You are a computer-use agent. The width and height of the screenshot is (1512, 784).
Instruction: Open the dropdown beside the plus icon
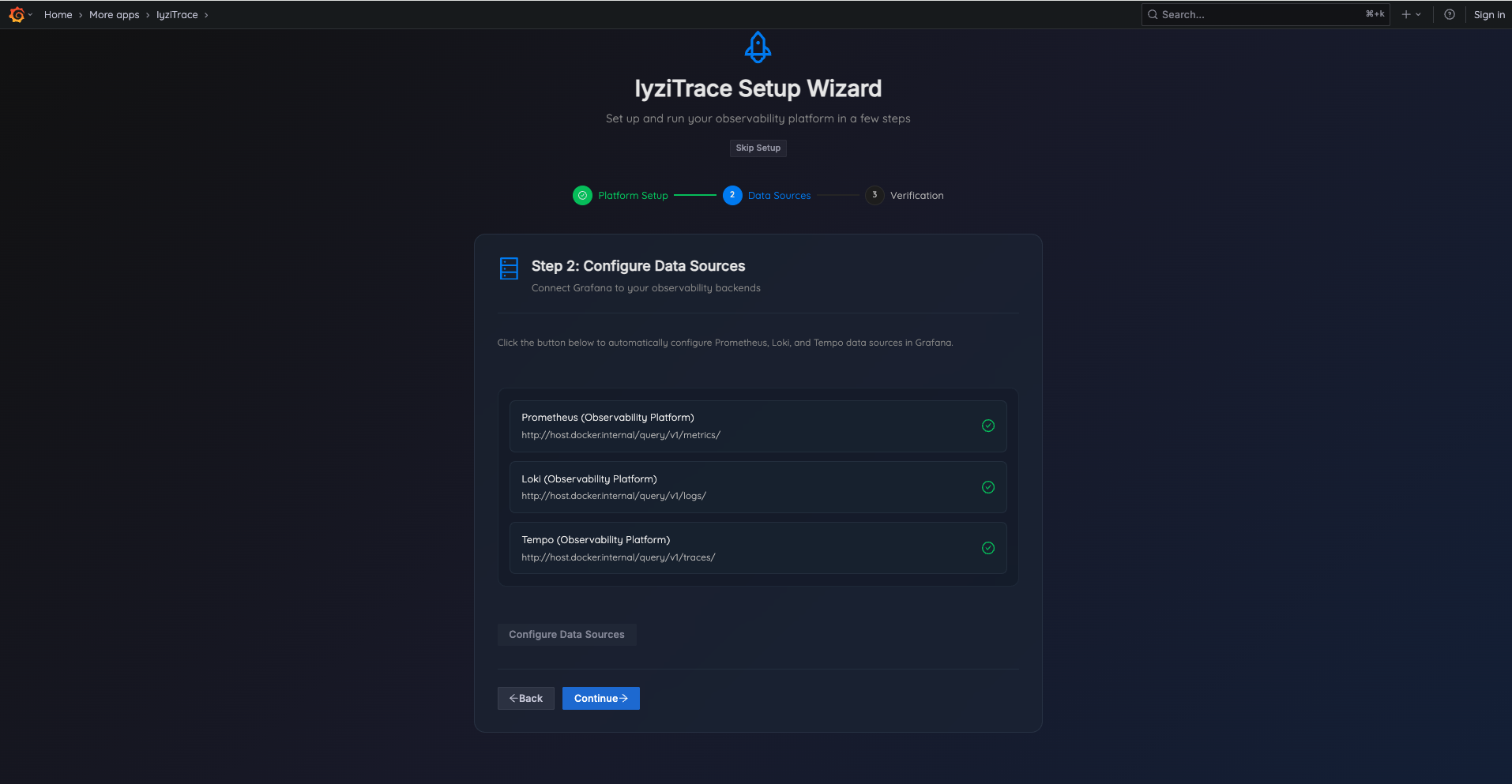point(1418,14)
